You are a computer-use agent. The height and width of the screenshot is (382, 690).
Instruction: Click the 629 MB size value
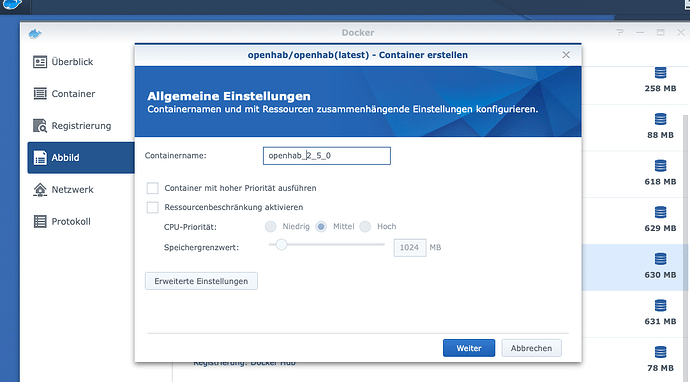[660, 228]
